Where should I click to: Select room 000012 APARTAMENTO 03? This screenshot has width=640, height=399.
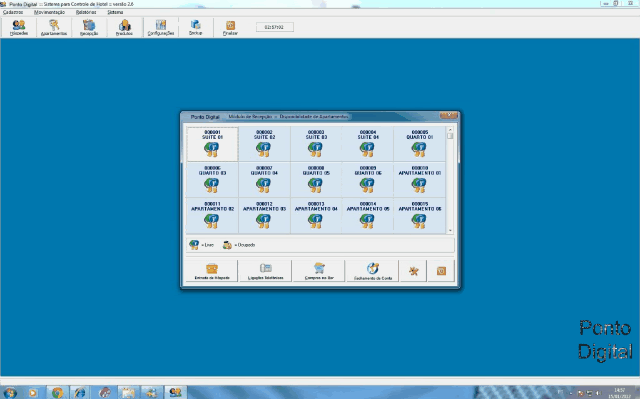pyautogui.click(x=264, y=215)
